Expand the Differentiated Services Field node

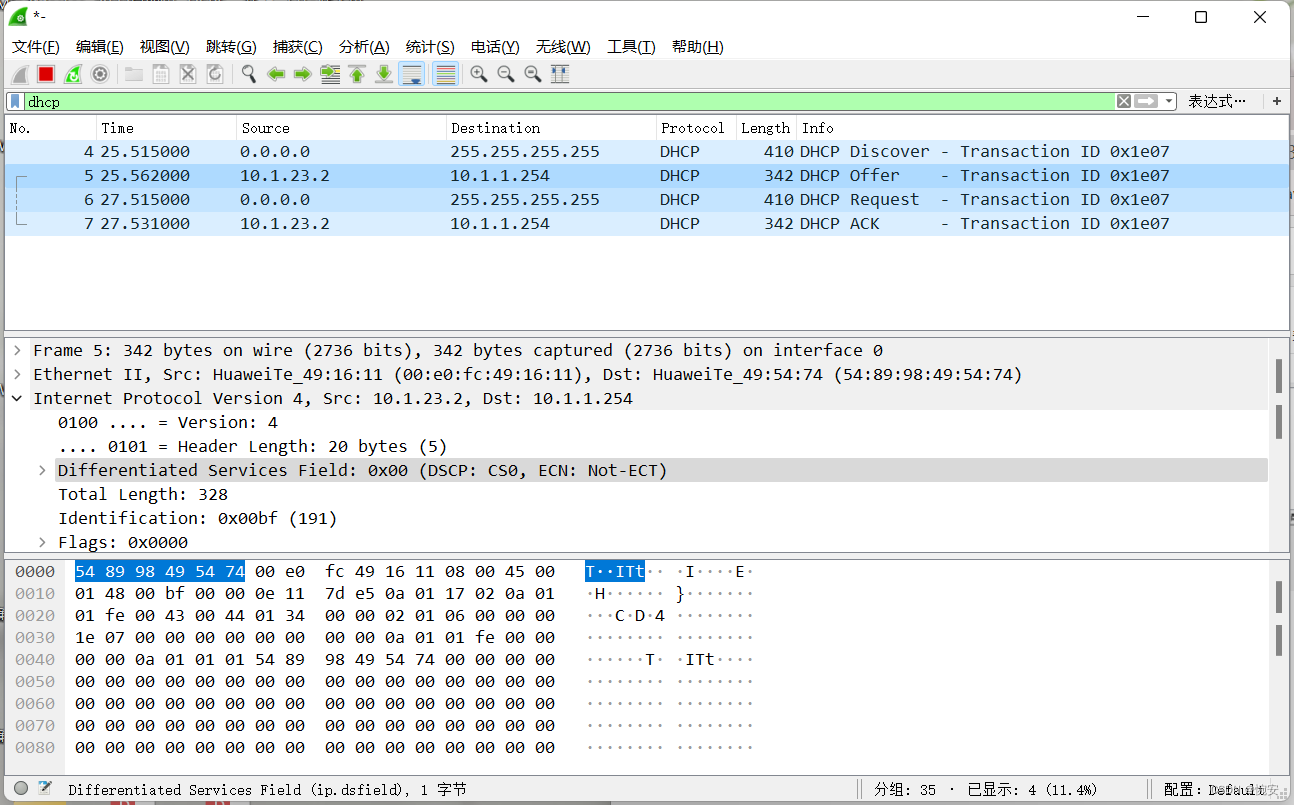tap(42, 471)
